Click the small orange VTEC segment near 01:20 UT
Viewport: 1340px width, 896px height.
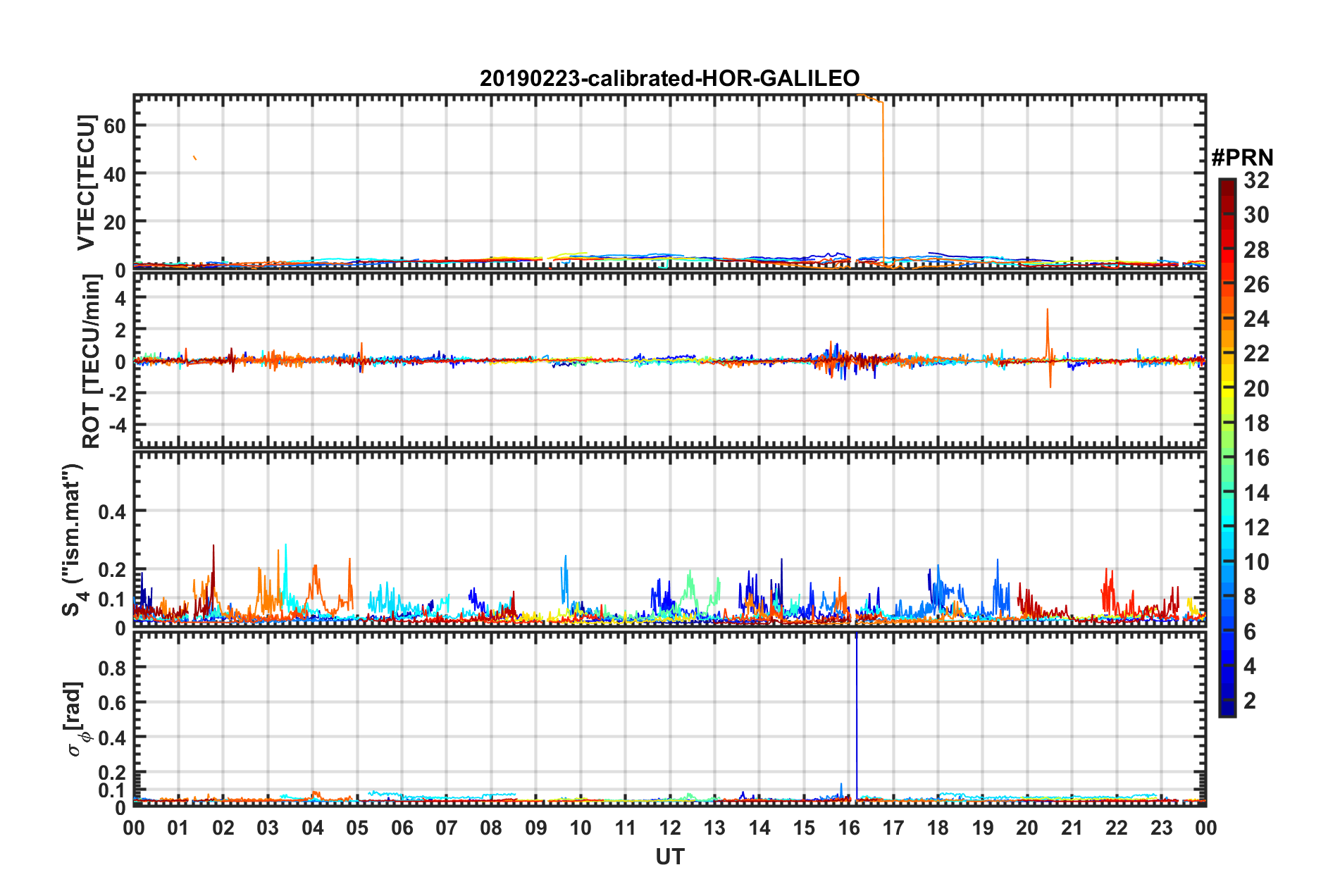[x=194, y=158]
